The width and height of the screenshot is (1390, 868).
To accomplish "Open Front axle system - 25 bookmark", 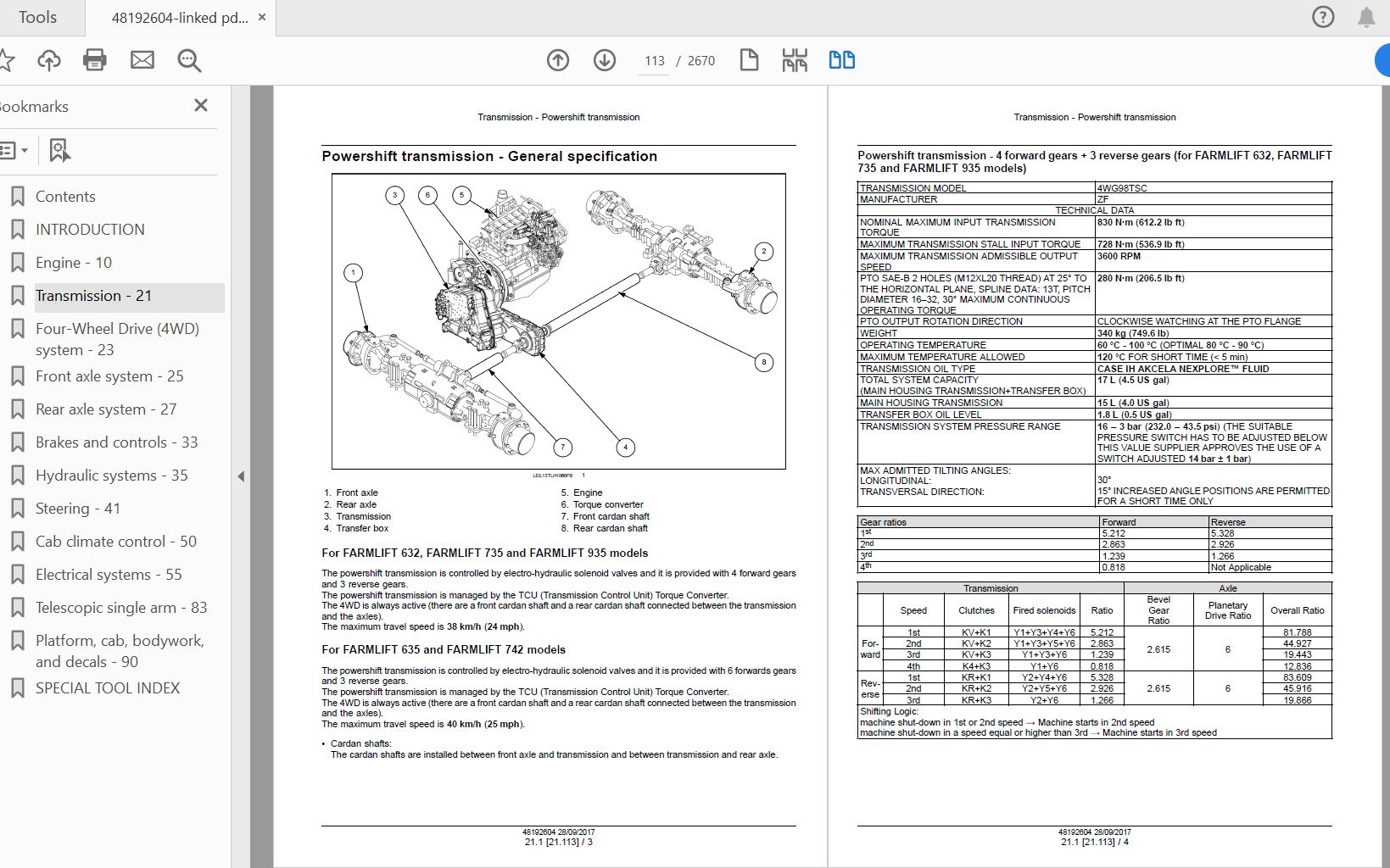I will tap(109, 376).
